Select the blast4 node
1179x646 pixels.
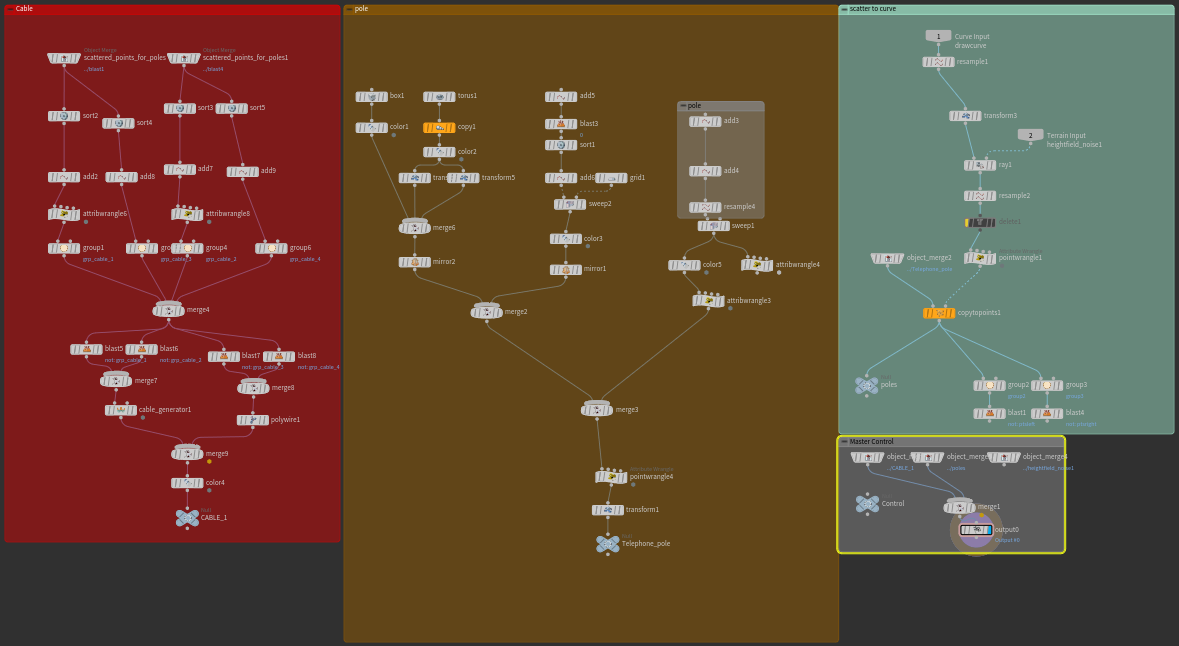1047,413
